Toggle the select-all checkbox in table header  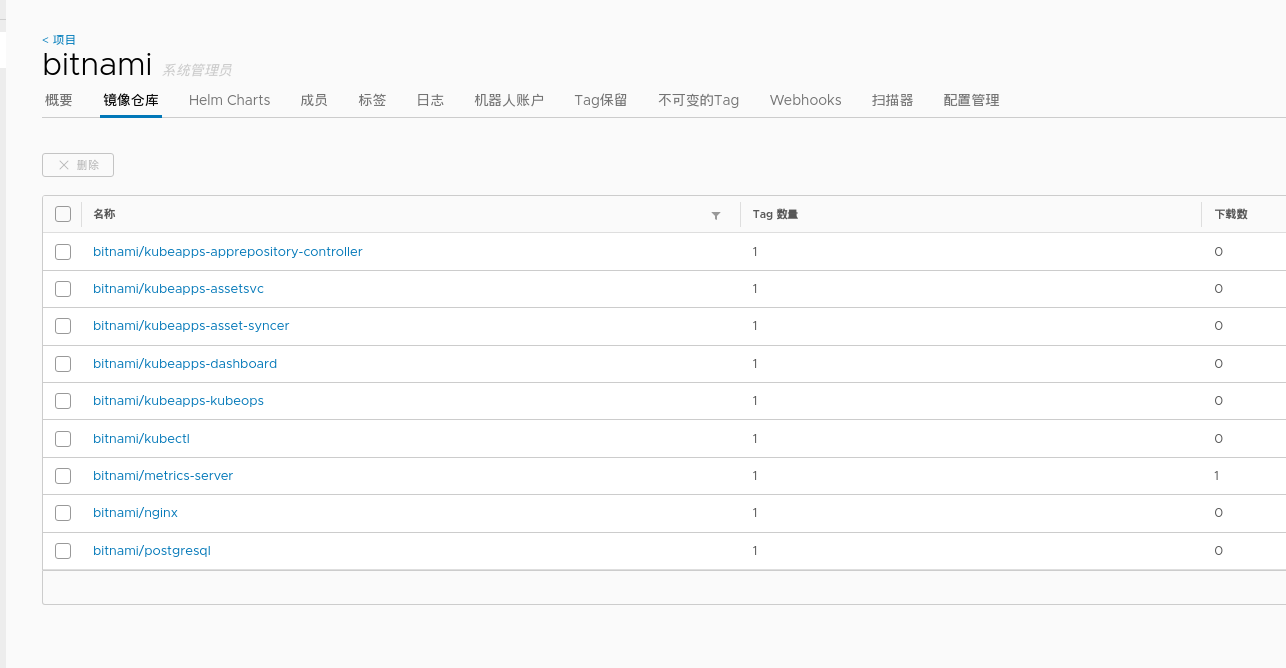(x=63, y=214)
